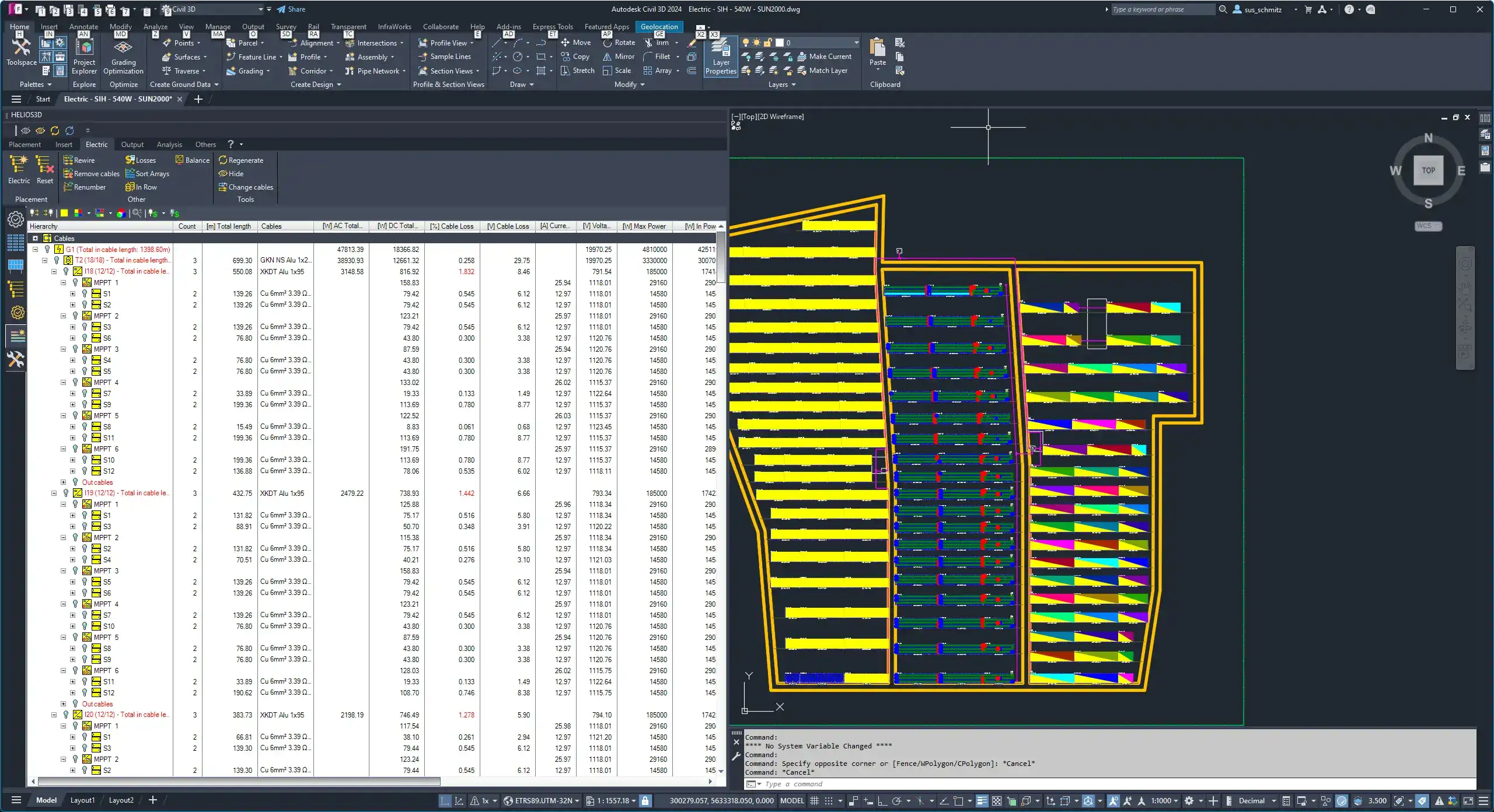Open Layer Properties in the ribbon
Viewport: 1494px width, 812px height.
coord(721,57)
